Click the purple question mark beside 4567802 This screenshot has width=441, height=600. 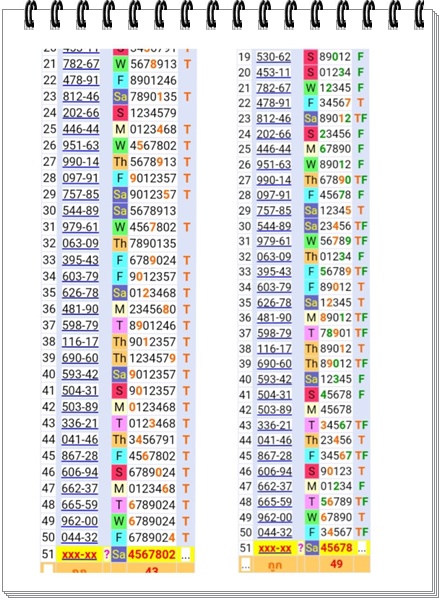pyautogui.click(x=107, y=554)
